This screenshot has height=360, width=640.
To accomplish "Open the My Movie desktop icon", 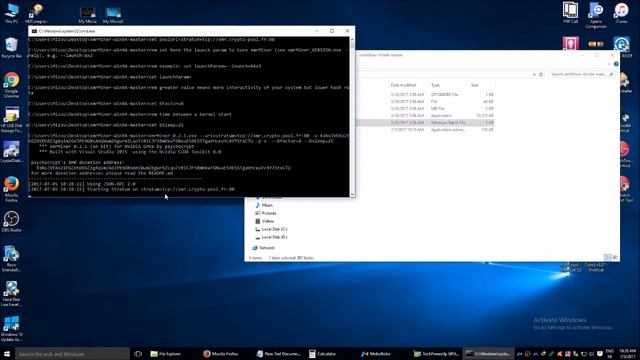I will pyautogui.click(x=87, y=15).
